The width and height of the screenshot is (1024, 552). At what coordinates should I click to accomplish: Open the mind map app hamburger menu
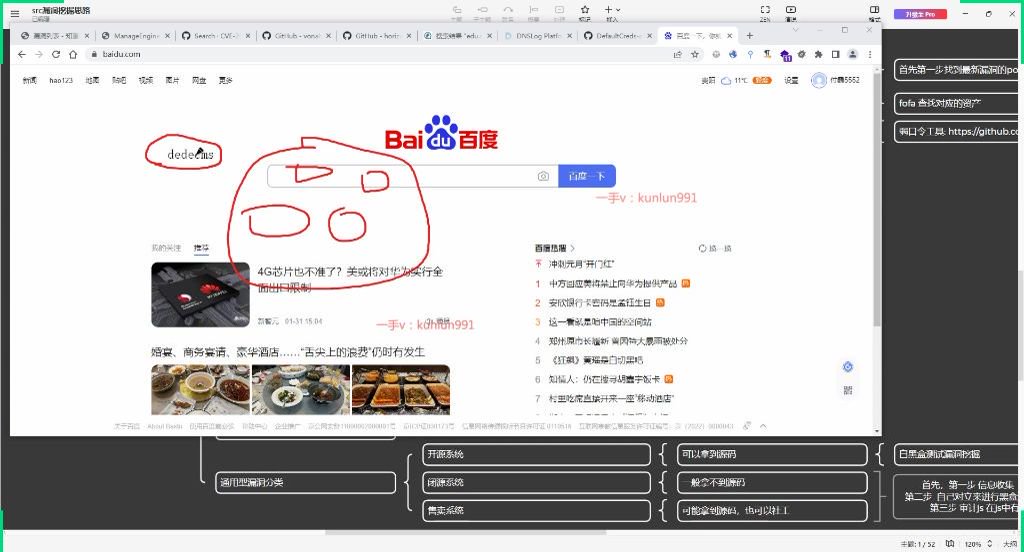[15, 13]
